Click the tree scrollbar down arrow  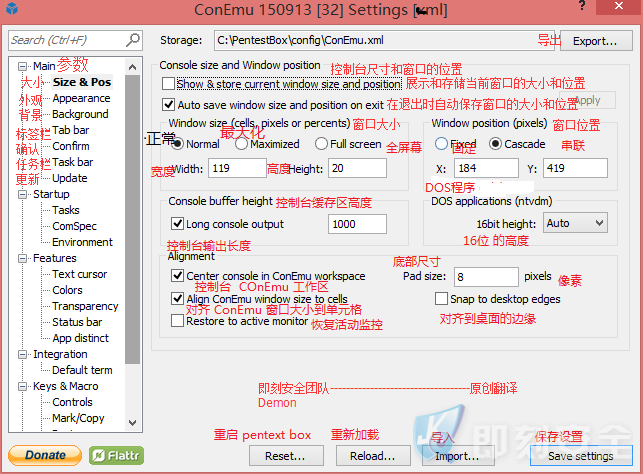click(x=132, y=422)
